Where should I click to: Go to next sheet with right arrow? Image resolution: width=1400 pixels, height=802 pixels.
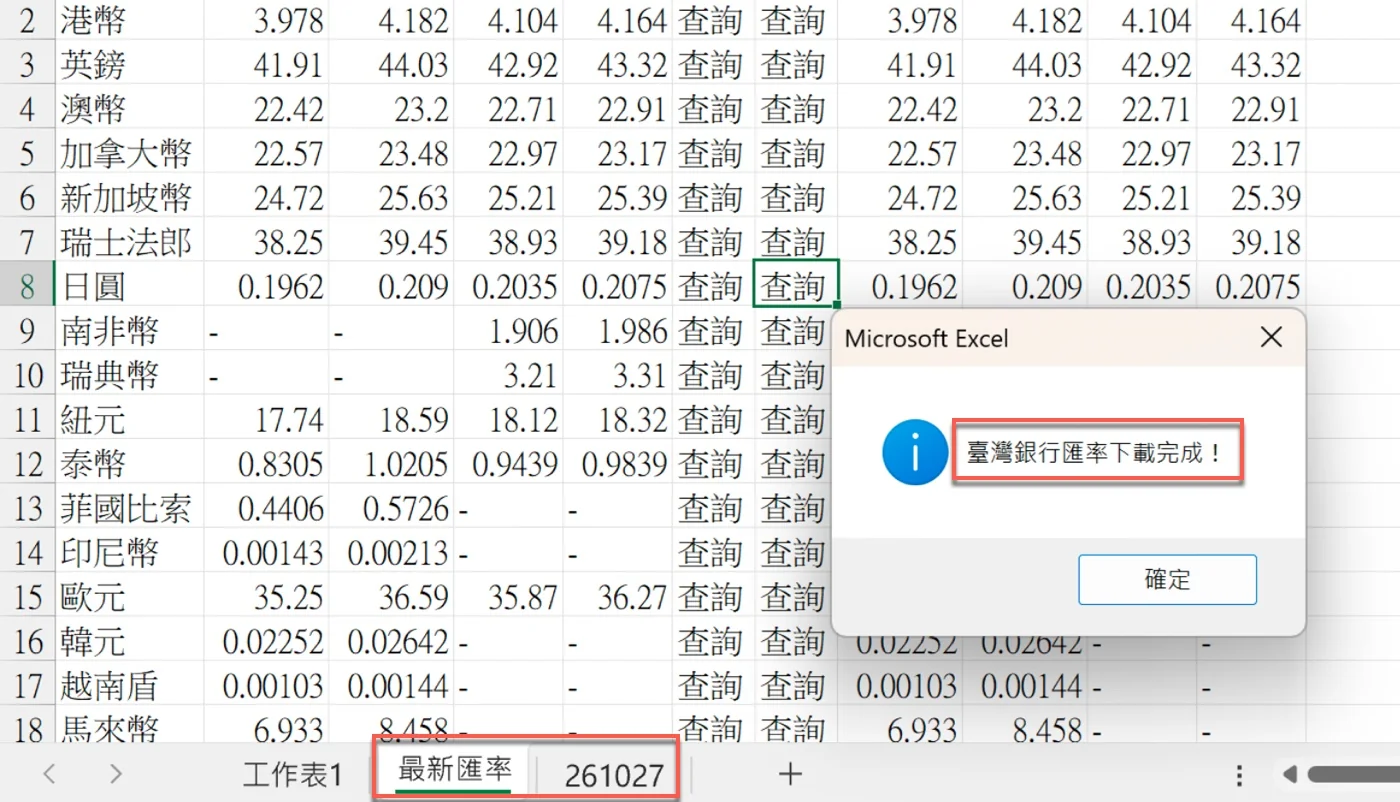click(x=116, y=773)
